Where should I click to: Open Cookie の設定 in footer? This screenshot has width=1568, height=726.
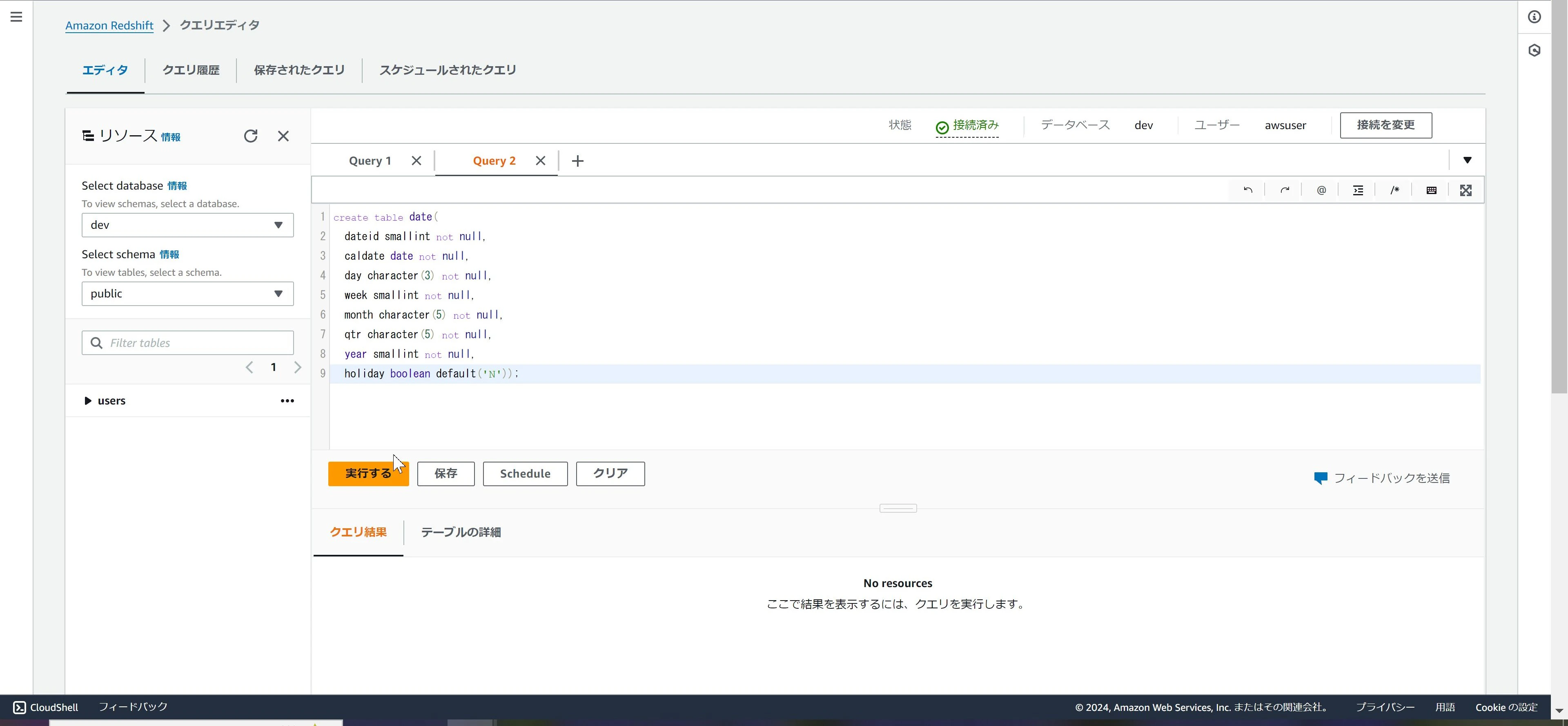tap(1506, 707)
